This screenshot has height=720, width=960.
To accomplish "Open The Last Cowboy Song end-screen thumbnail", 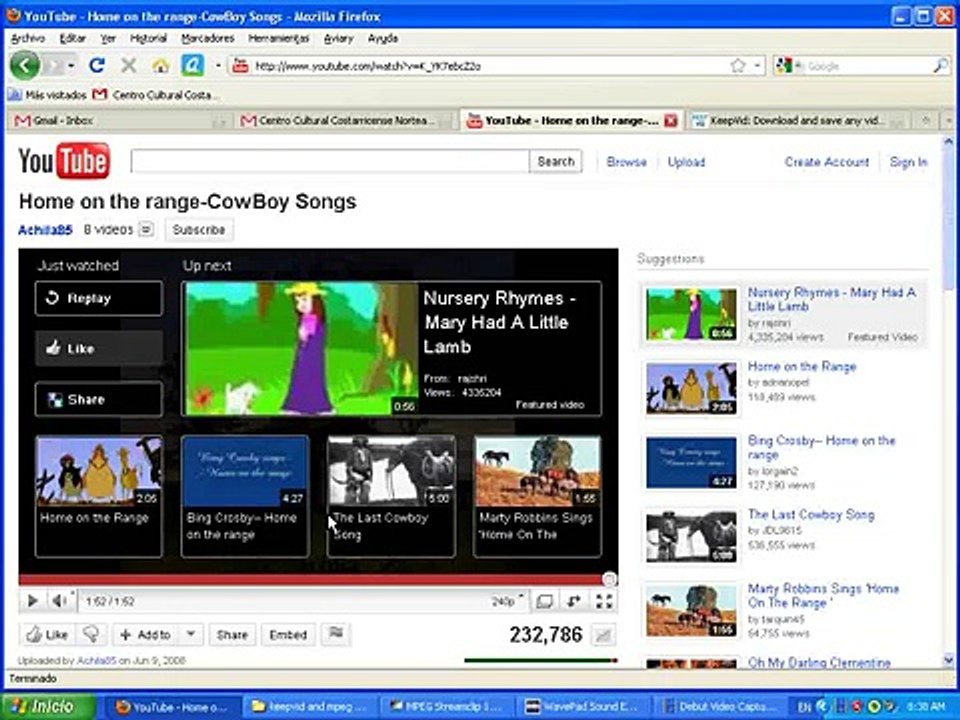I will coord(391,470).
